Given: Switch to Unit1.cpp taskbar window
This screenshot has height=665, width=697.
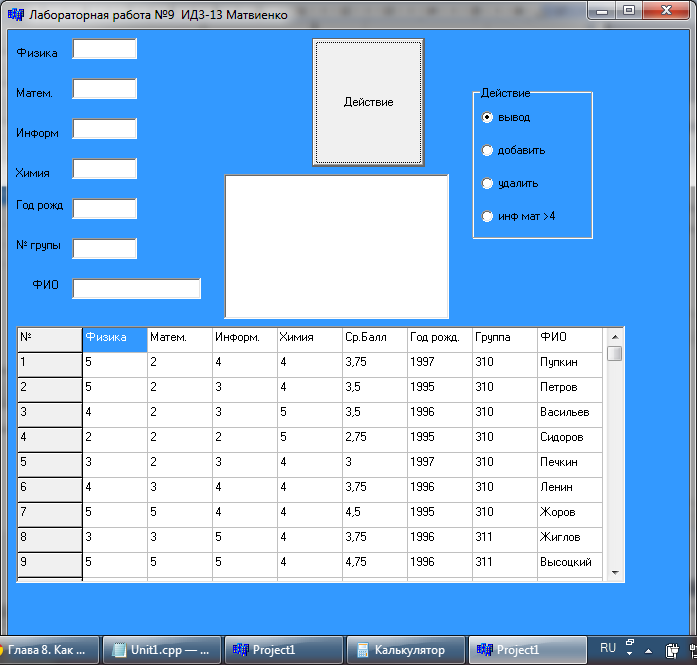Looking at the screenshot, I should point(162,650).
